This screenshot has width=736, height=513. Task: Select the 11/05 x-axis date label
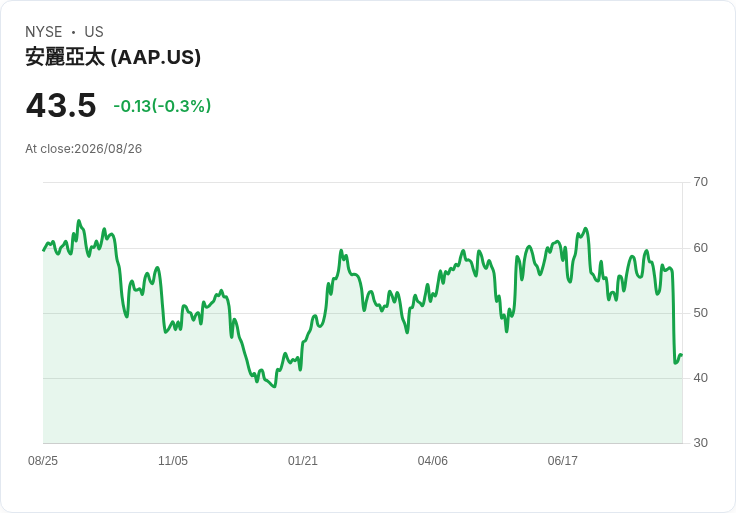173,461
